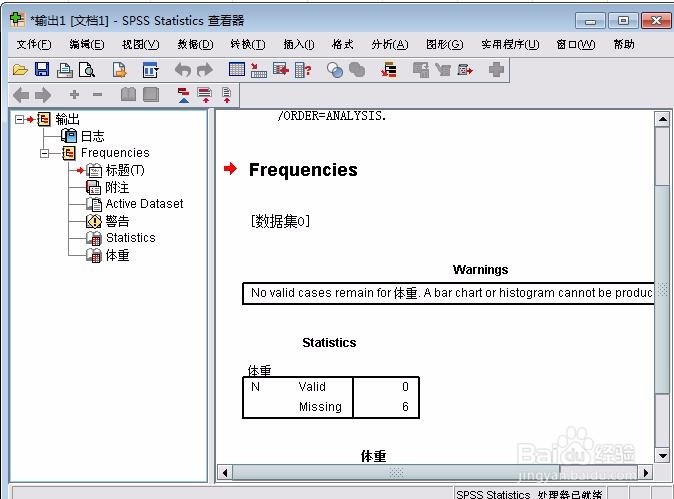The width and height of the screenshot is (674, 499).
Task: Click the insert title icon in outline toolbar
Action: (205, 95)
